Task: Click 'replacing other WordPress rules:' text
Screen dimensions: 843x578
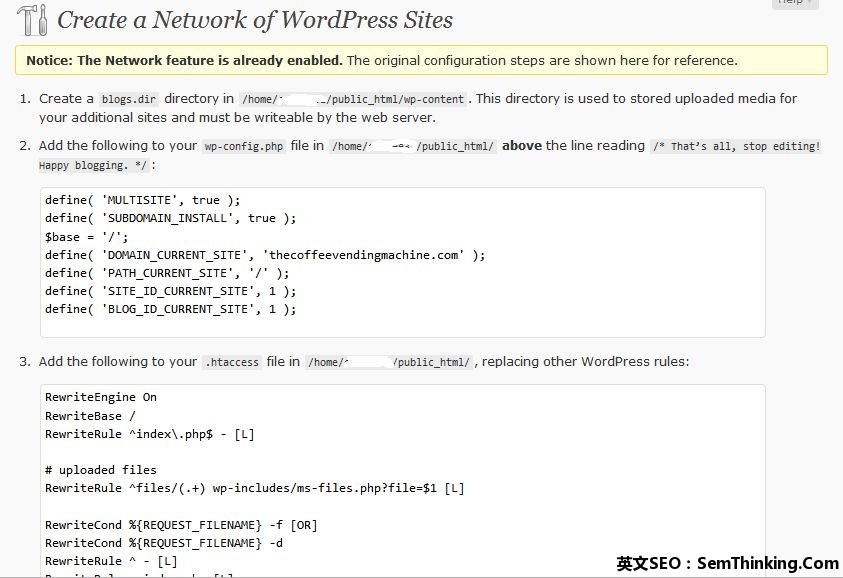Action: [585, 361]
